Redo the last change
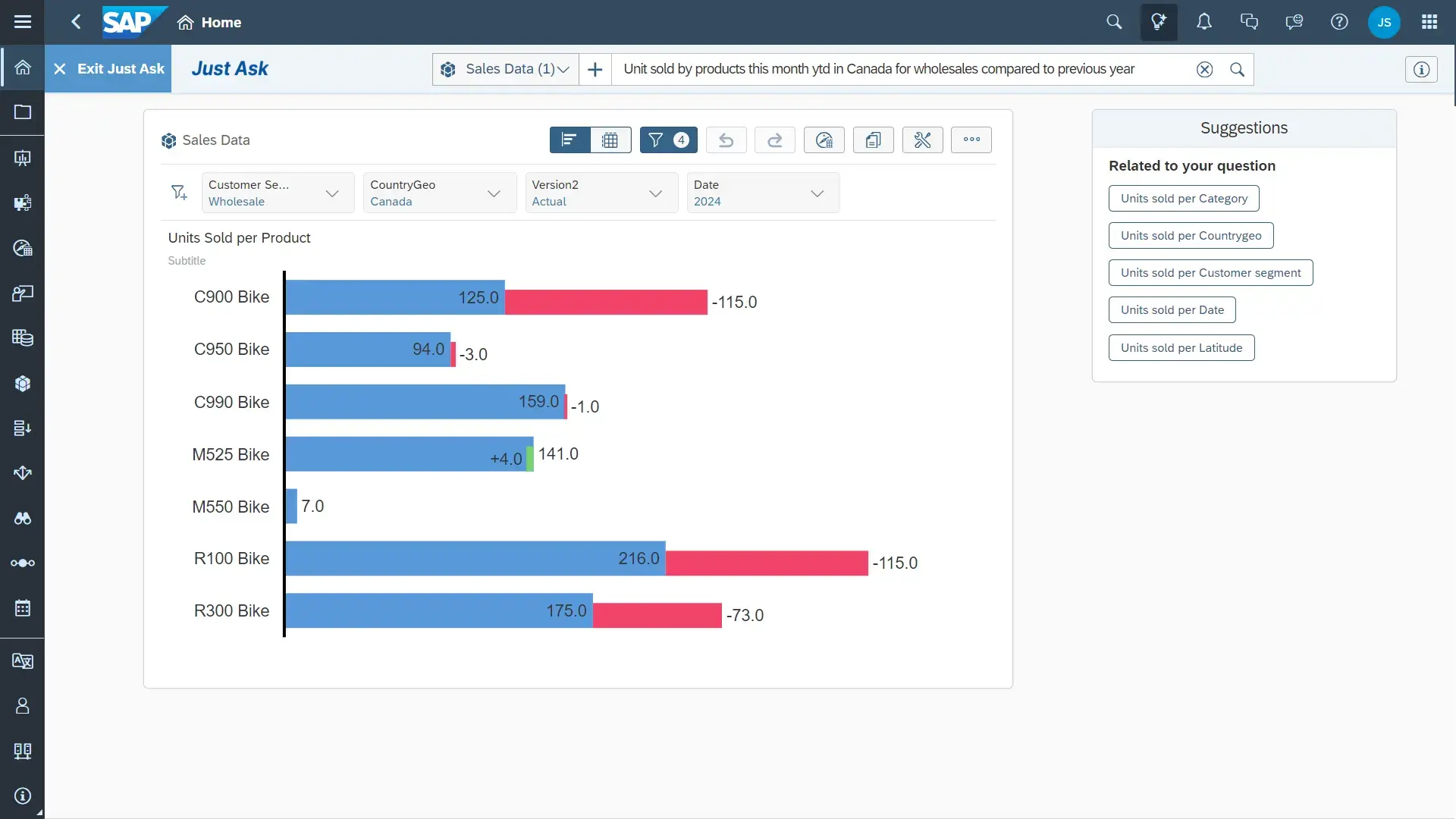Viewport: 1456px width, 819px height. (774, 140)
